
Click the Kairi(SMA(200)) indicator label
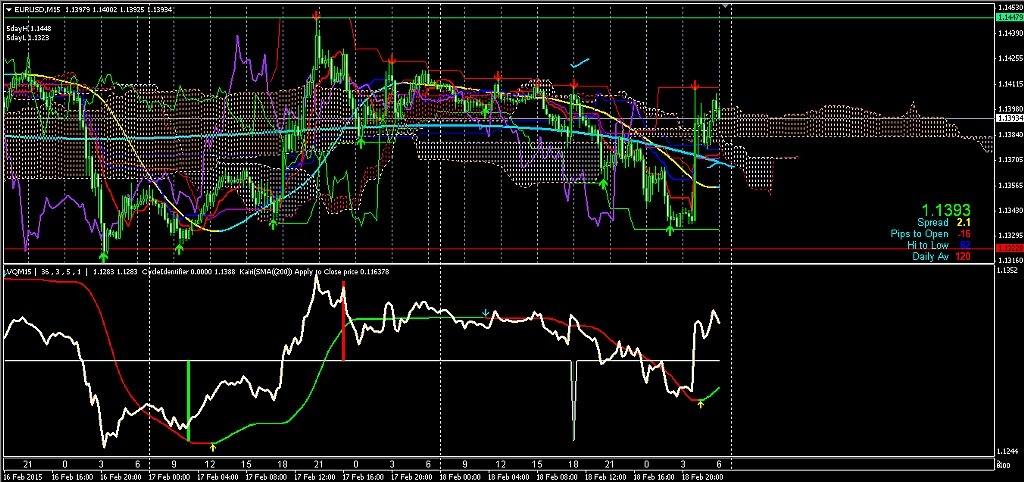click(x=266, y=271)
